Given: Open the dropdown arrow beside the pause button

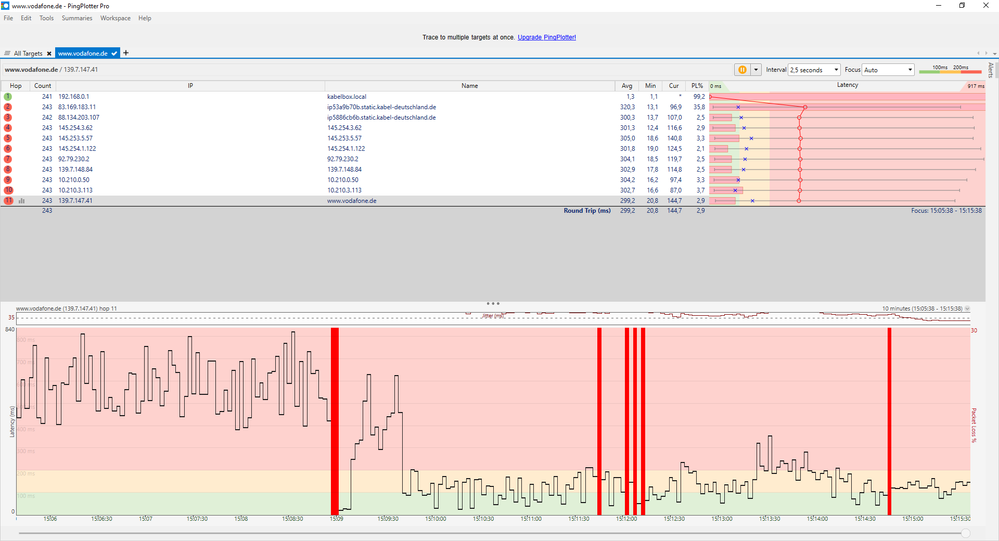Looking at the screenshot, I should tap(756, 69).
